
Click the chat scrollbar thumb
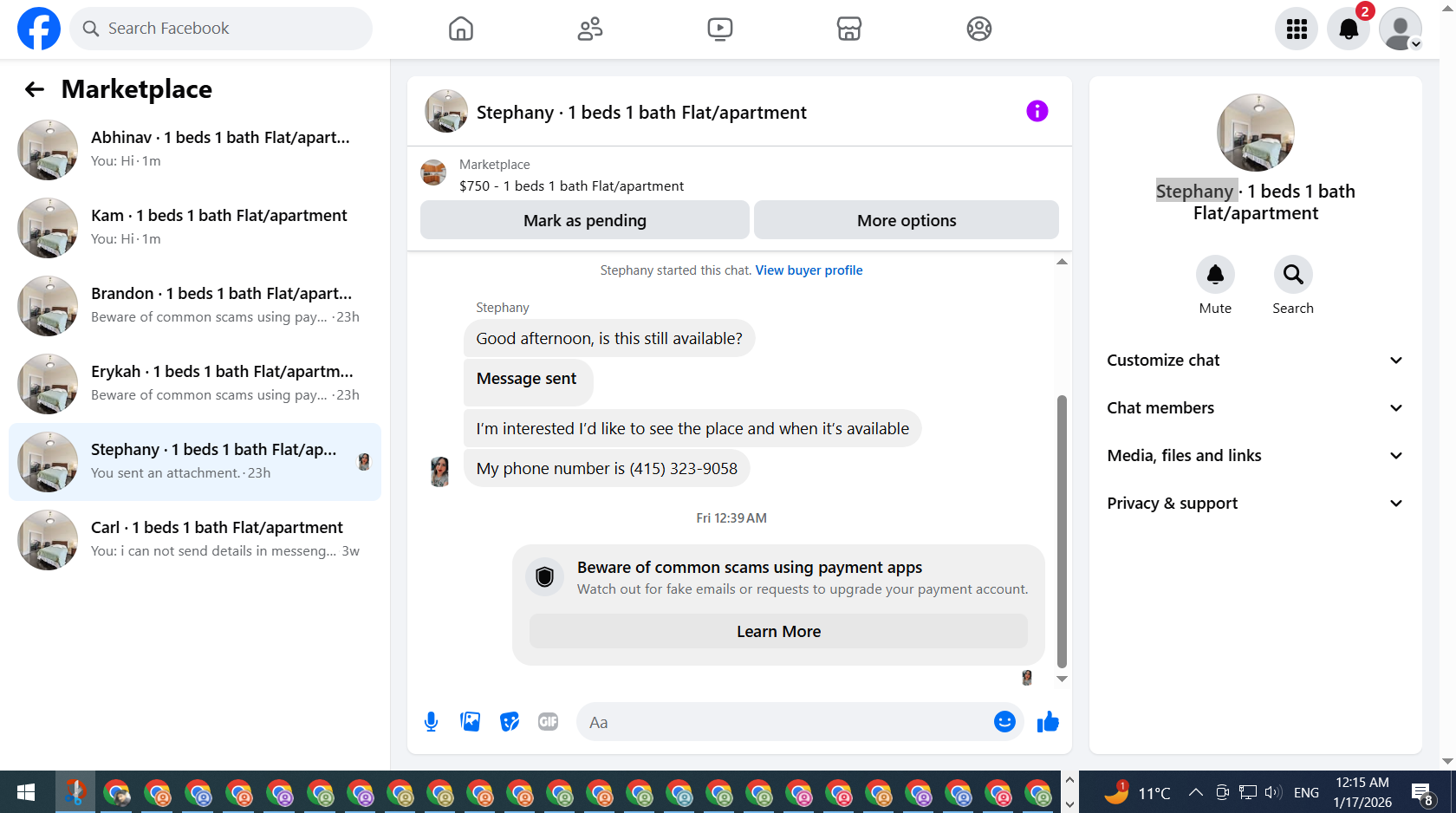pyautogui.click(x=1062, y=530)
